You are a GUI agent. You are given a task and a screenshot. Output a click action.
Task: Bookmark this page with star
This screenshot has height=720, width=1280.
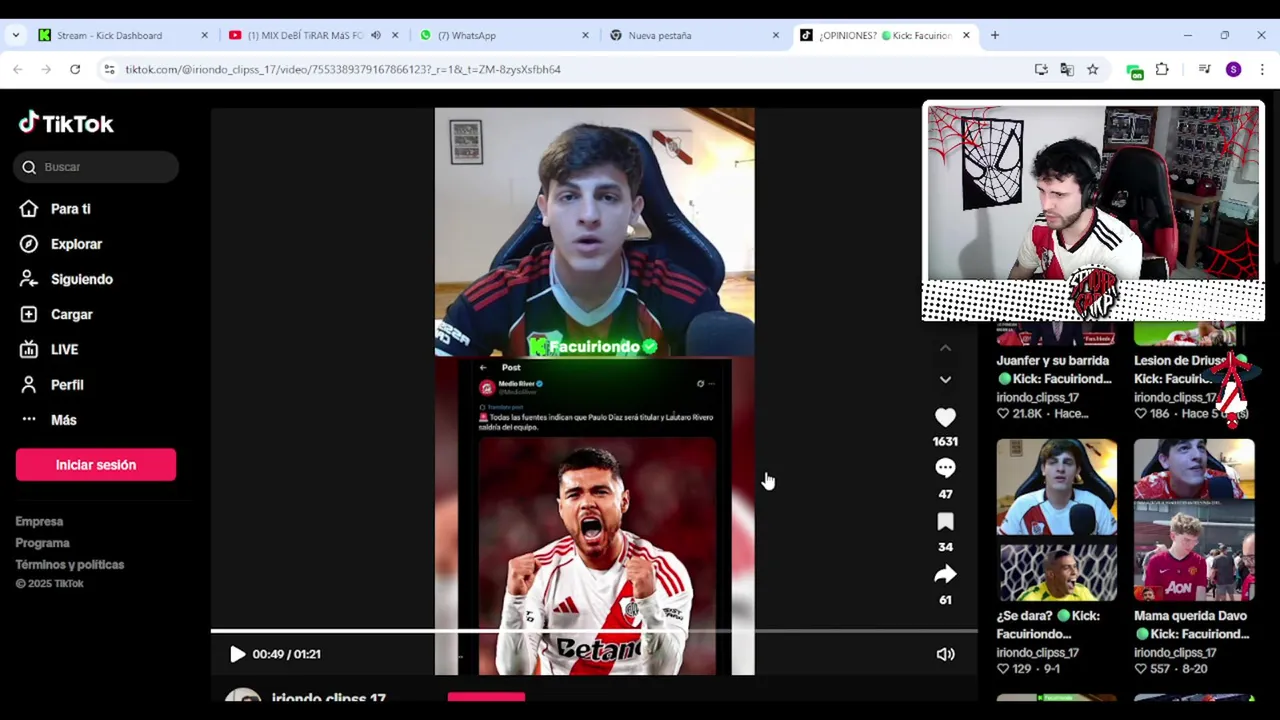1092,69
